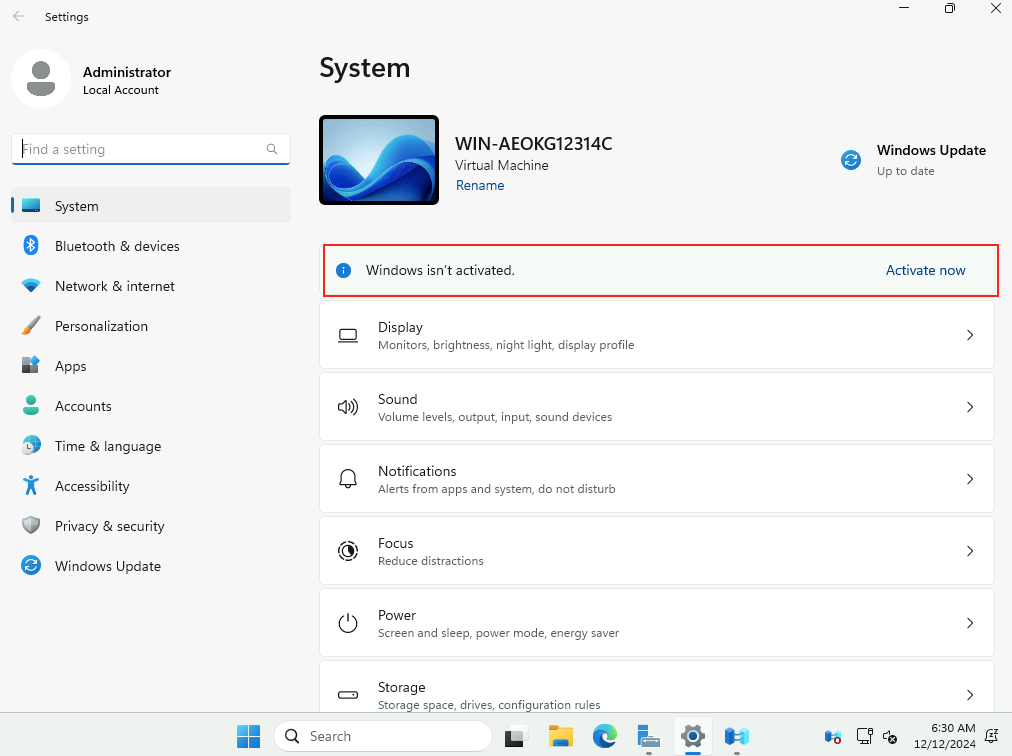The height and width of the screenshot is (756, 1012).
Task: Click the Display laptop icon
Action: click(348, 335)
